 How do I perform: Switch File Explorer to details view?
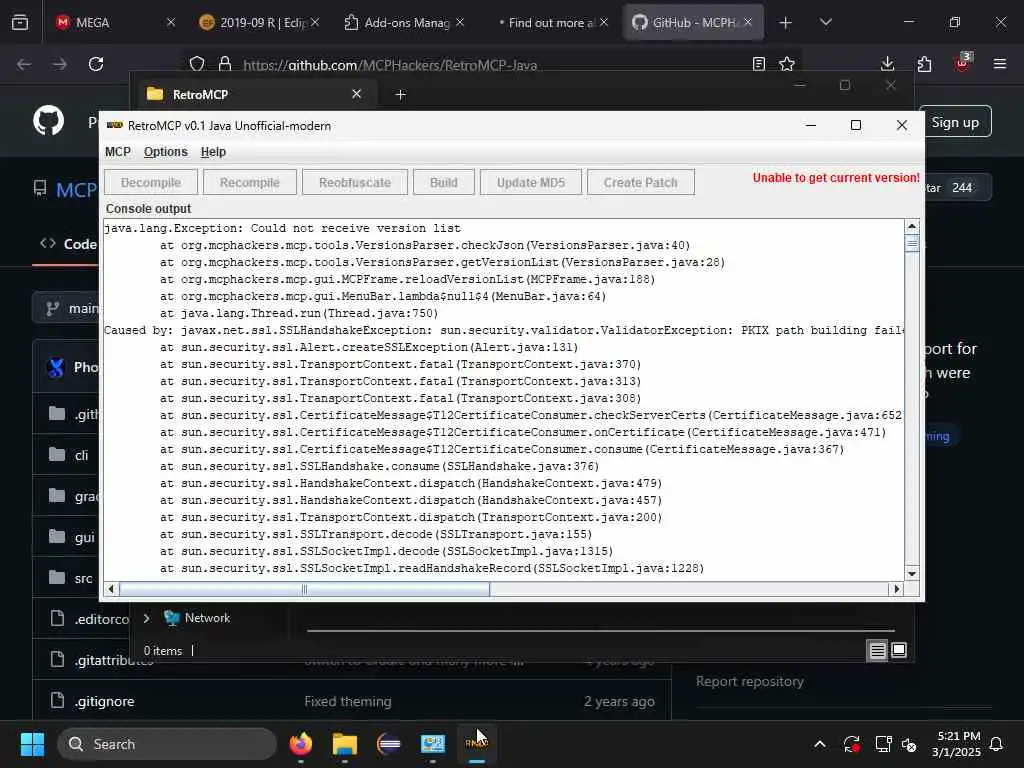pyautogui.click(x=877, y=650)
